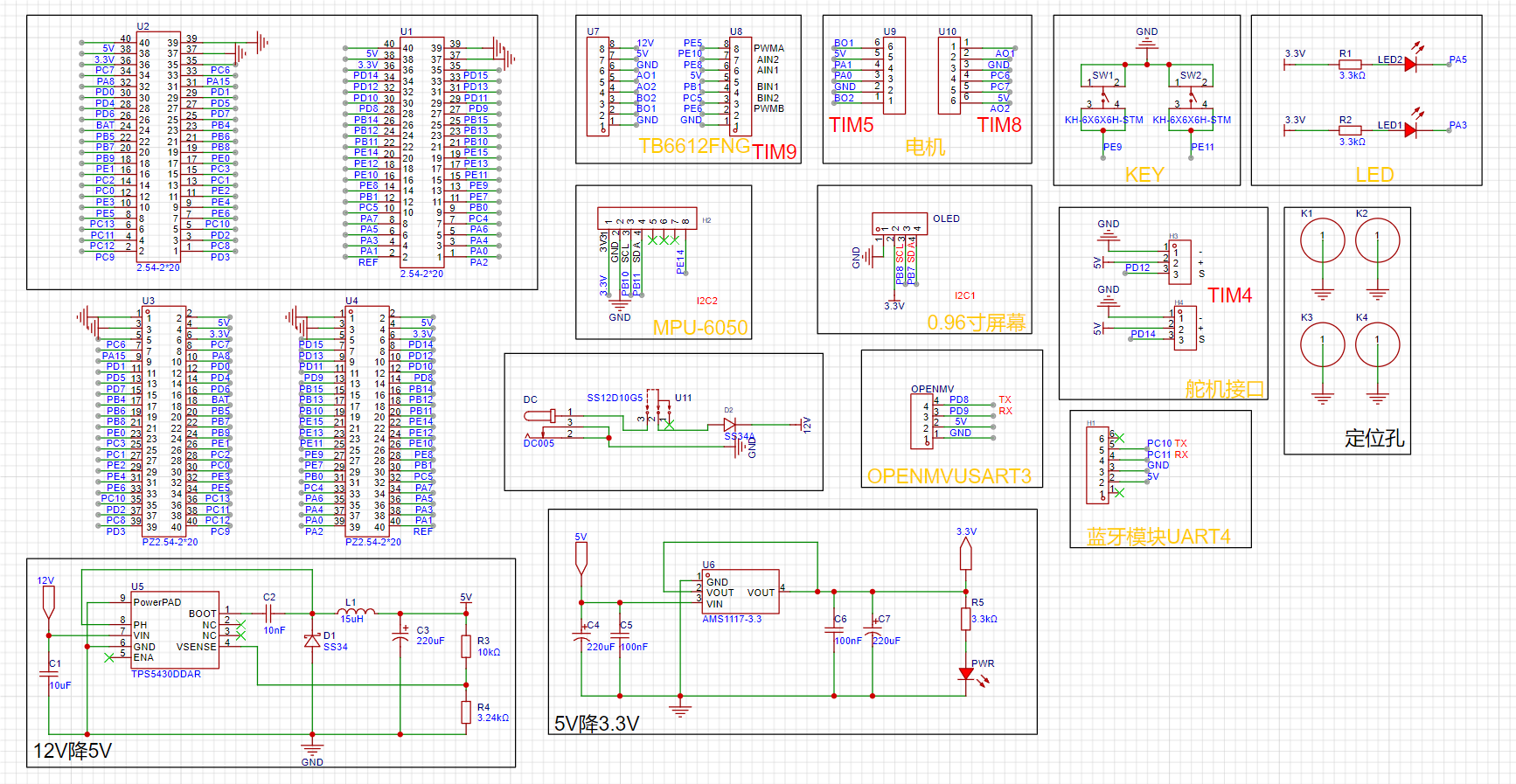The width and height of the screenshot is (1516, 784).
Task: Select resistor R4 3.24kΩ
Action: click(466, 712)
